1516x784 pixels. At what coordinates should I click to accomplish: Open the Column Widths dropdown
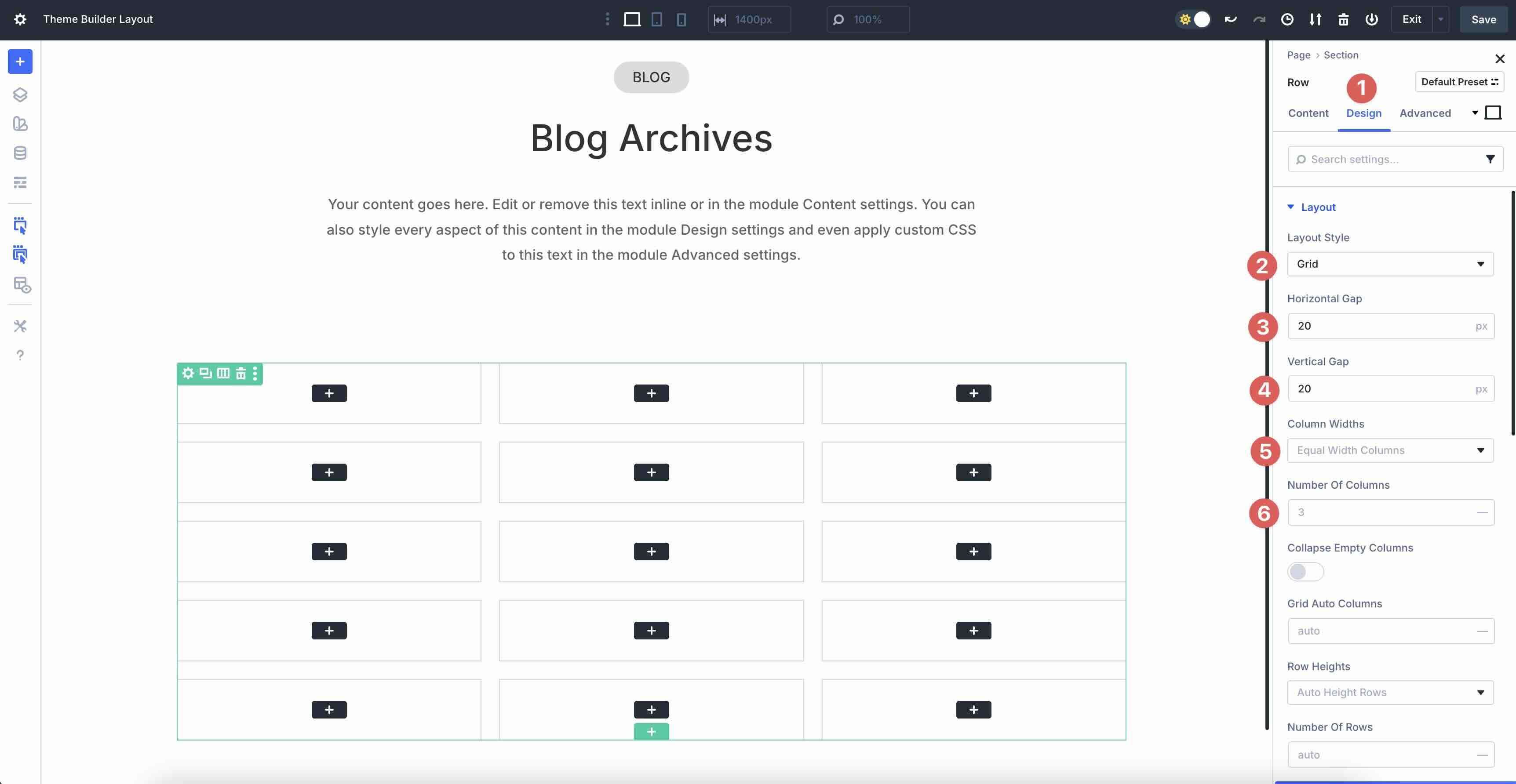(x=1390, y=450)
